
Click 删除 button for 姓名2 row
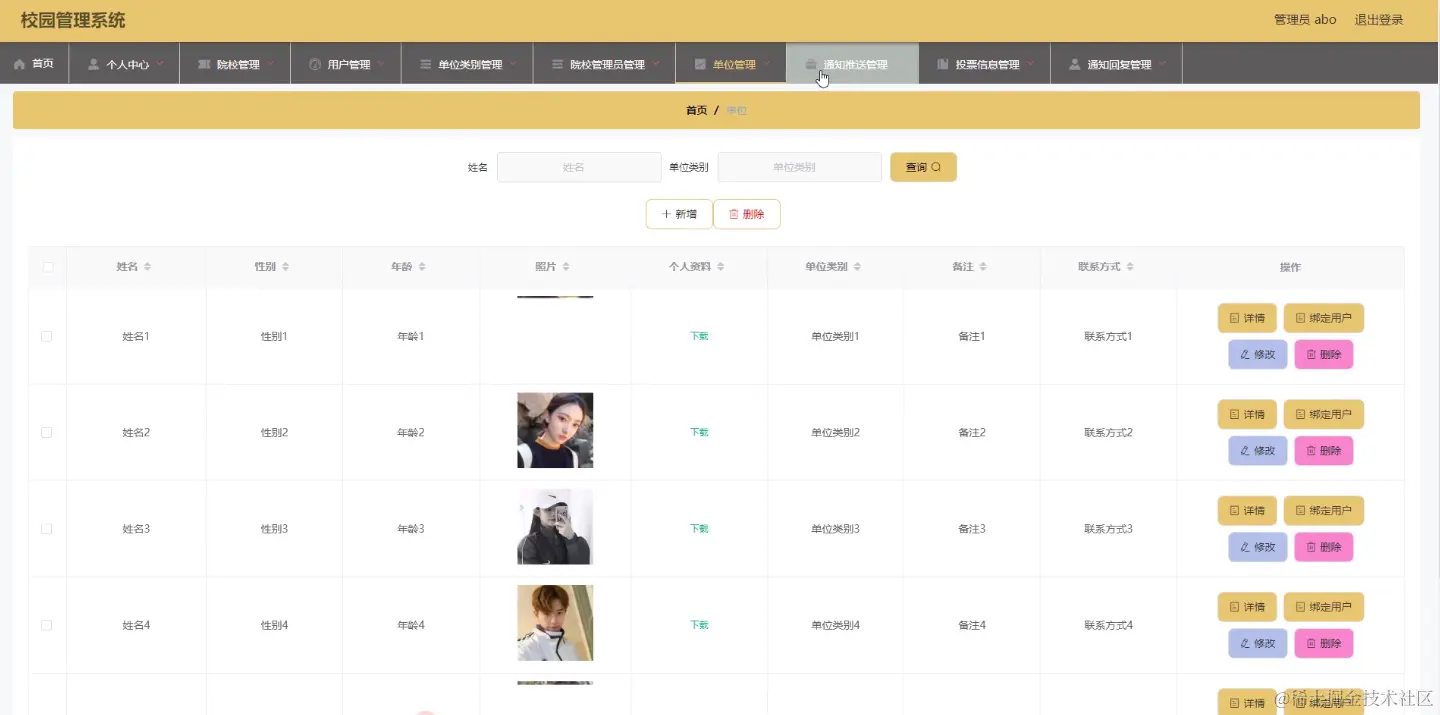(1324, 450)
